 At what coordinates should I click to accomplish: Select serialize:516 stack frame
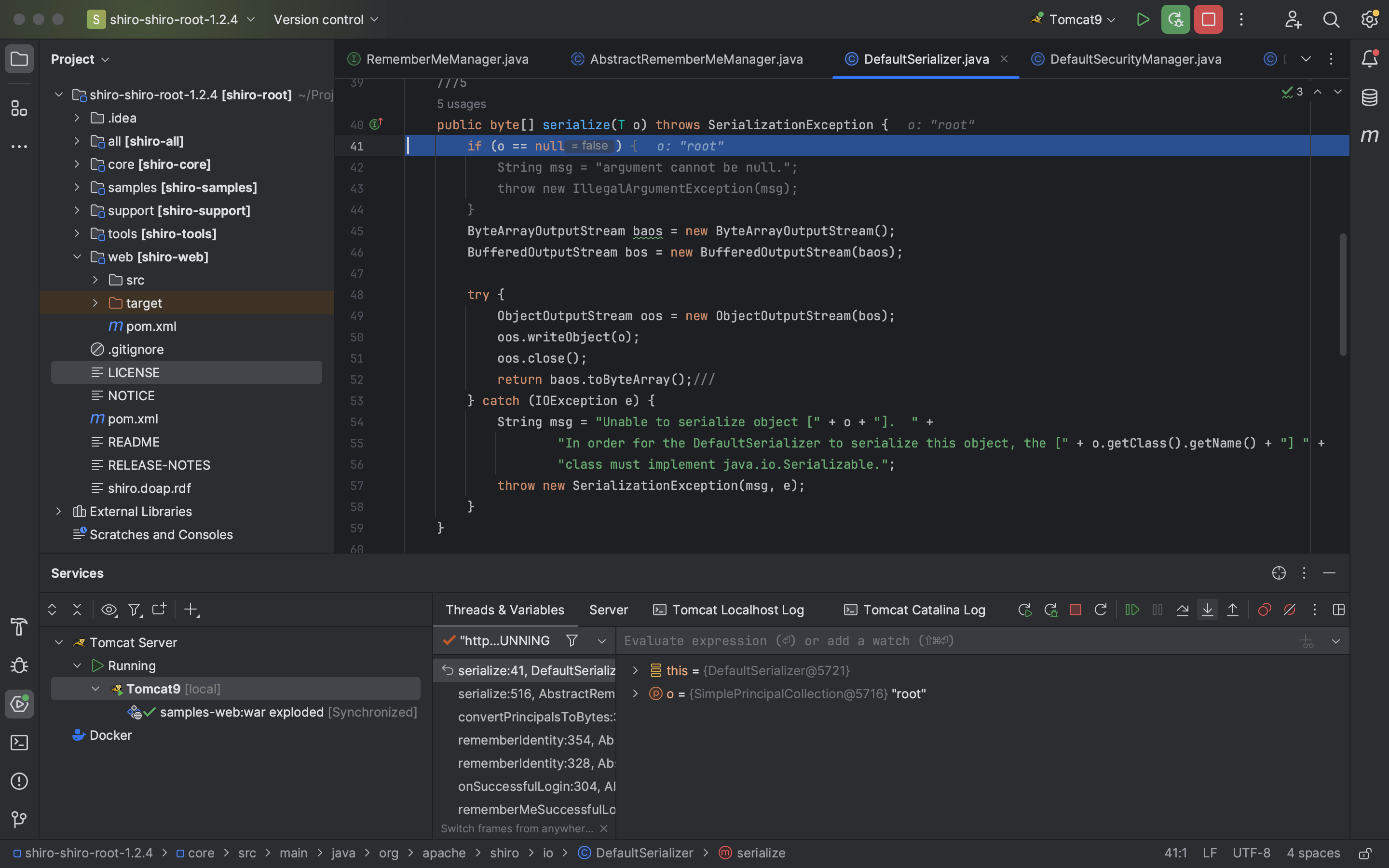(x=525, y=693)
